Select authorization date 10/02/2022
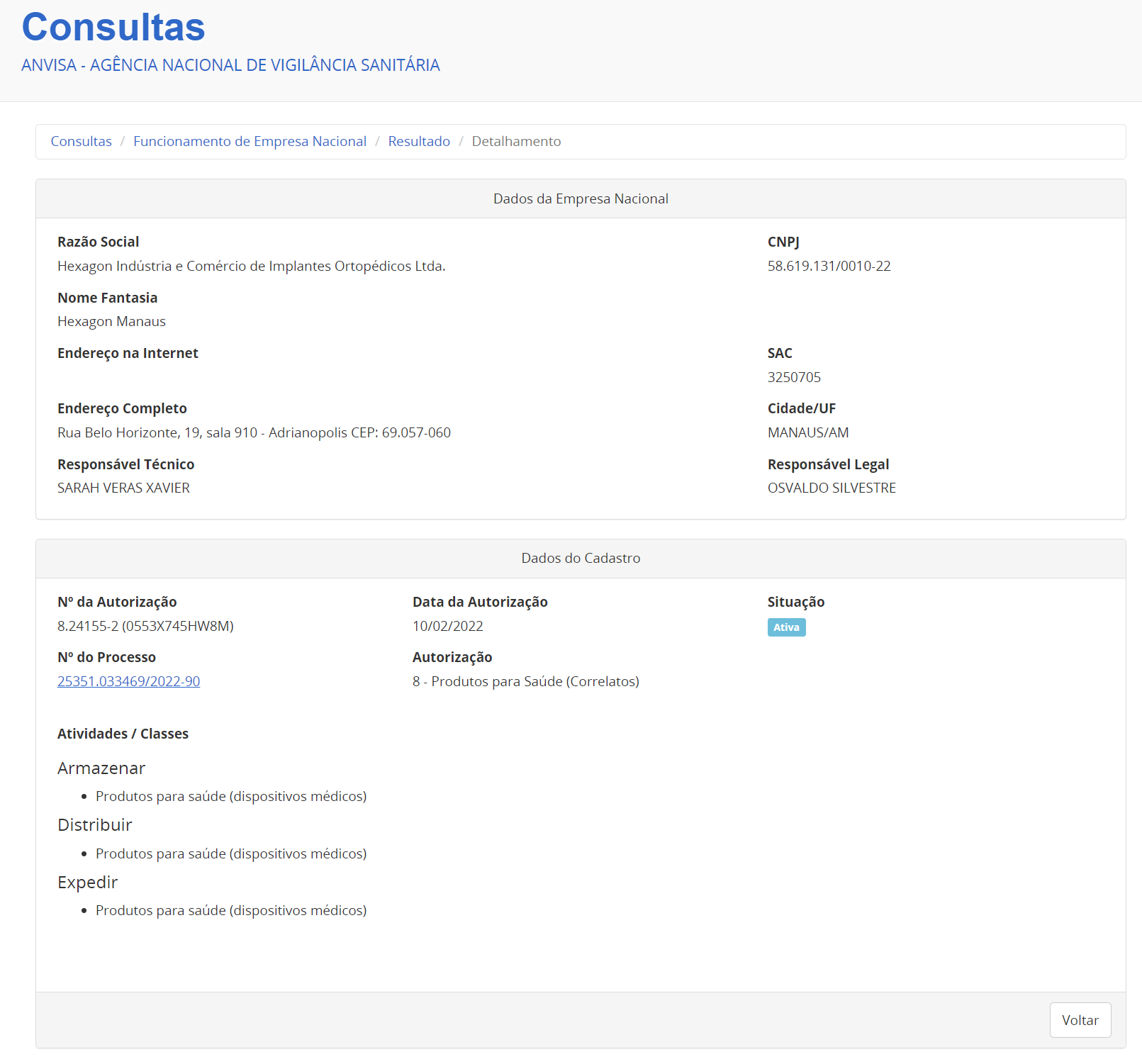The width and height of the screenshot is (1142, 1064). [448, 626]
